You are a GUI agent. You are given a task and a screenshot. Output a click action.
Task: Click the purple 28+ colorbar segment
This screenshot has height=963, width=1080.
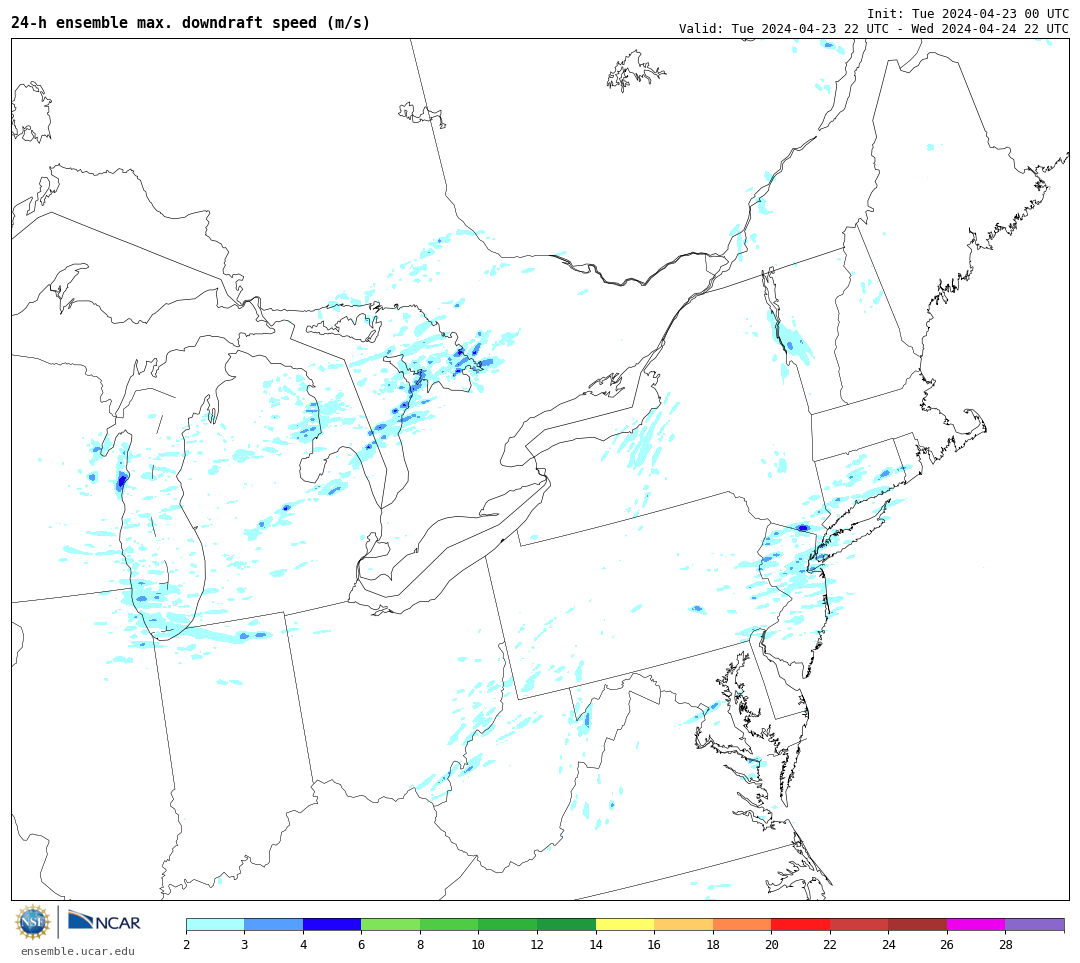[x=1035, y=924]
